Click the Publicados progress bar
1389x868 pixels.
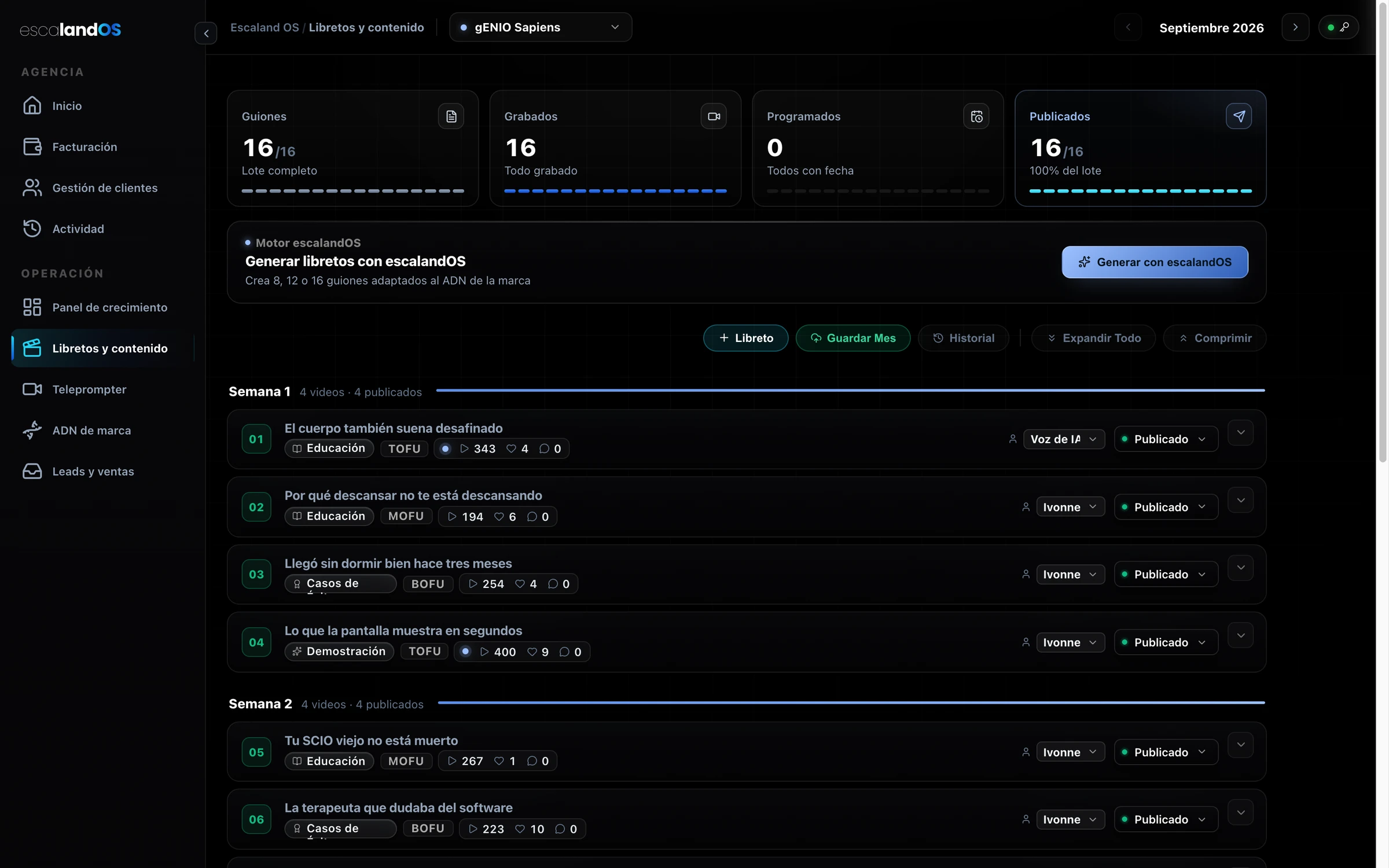click(x=1140, y=190)
